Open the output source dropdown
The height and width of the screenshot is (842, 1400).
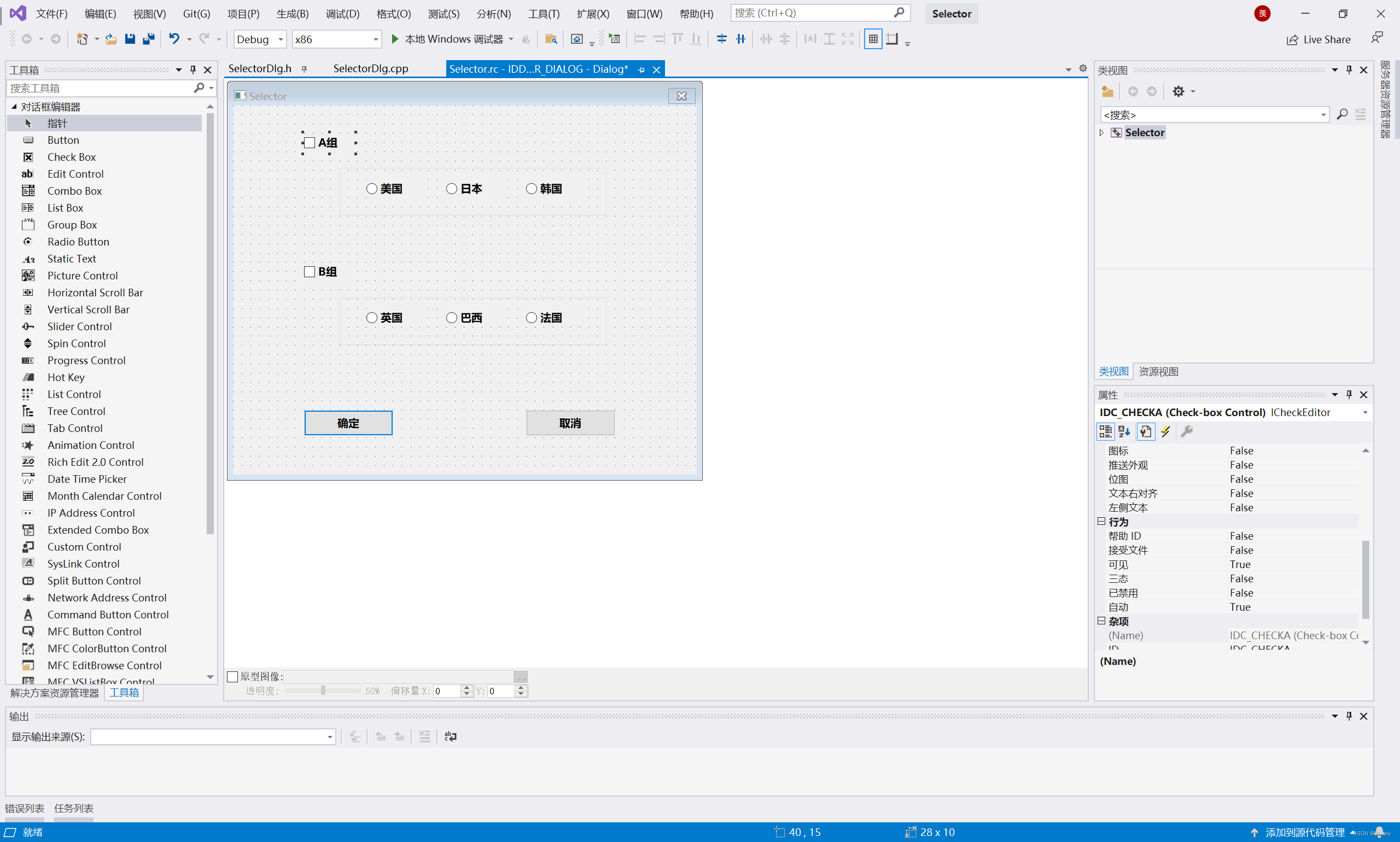tap(329, 736)
